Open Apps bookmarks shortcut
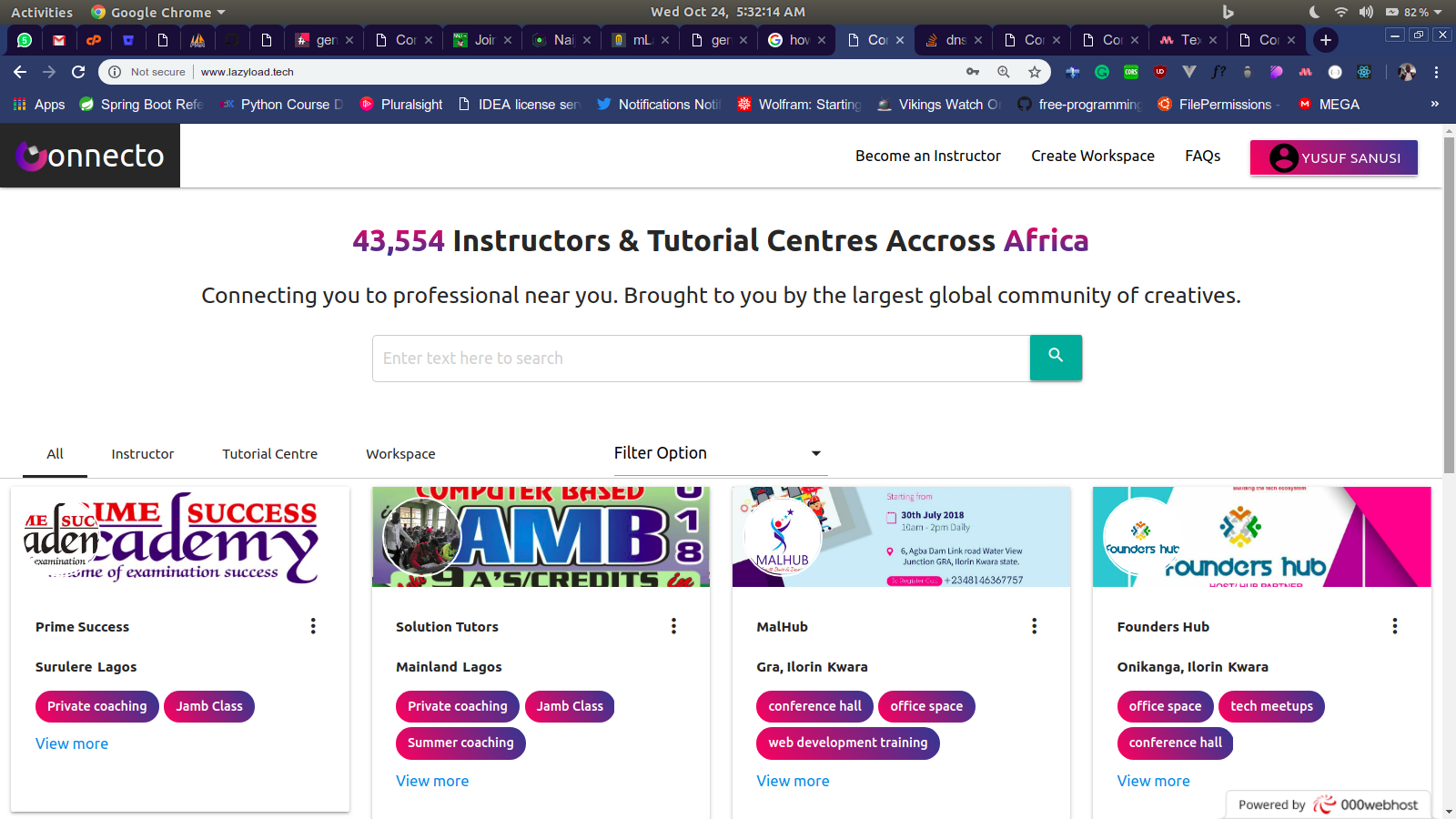Screen dimensions: 1456x819 pos(39,105)
